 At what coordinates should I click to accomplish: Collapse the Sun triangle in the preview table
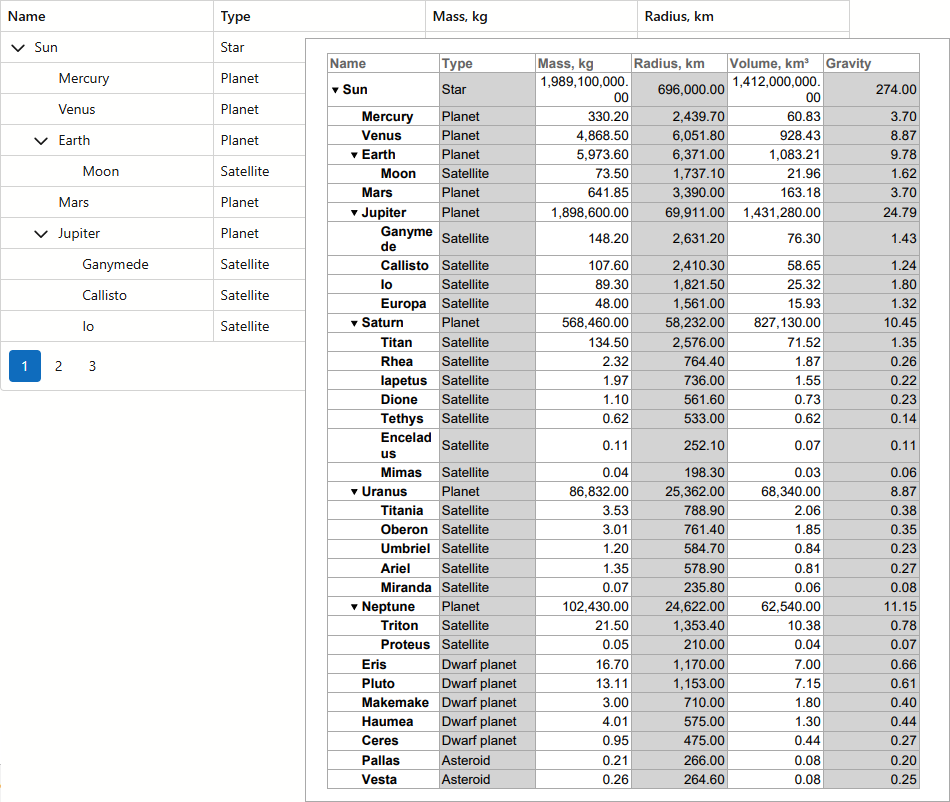(x=335, y=90)
